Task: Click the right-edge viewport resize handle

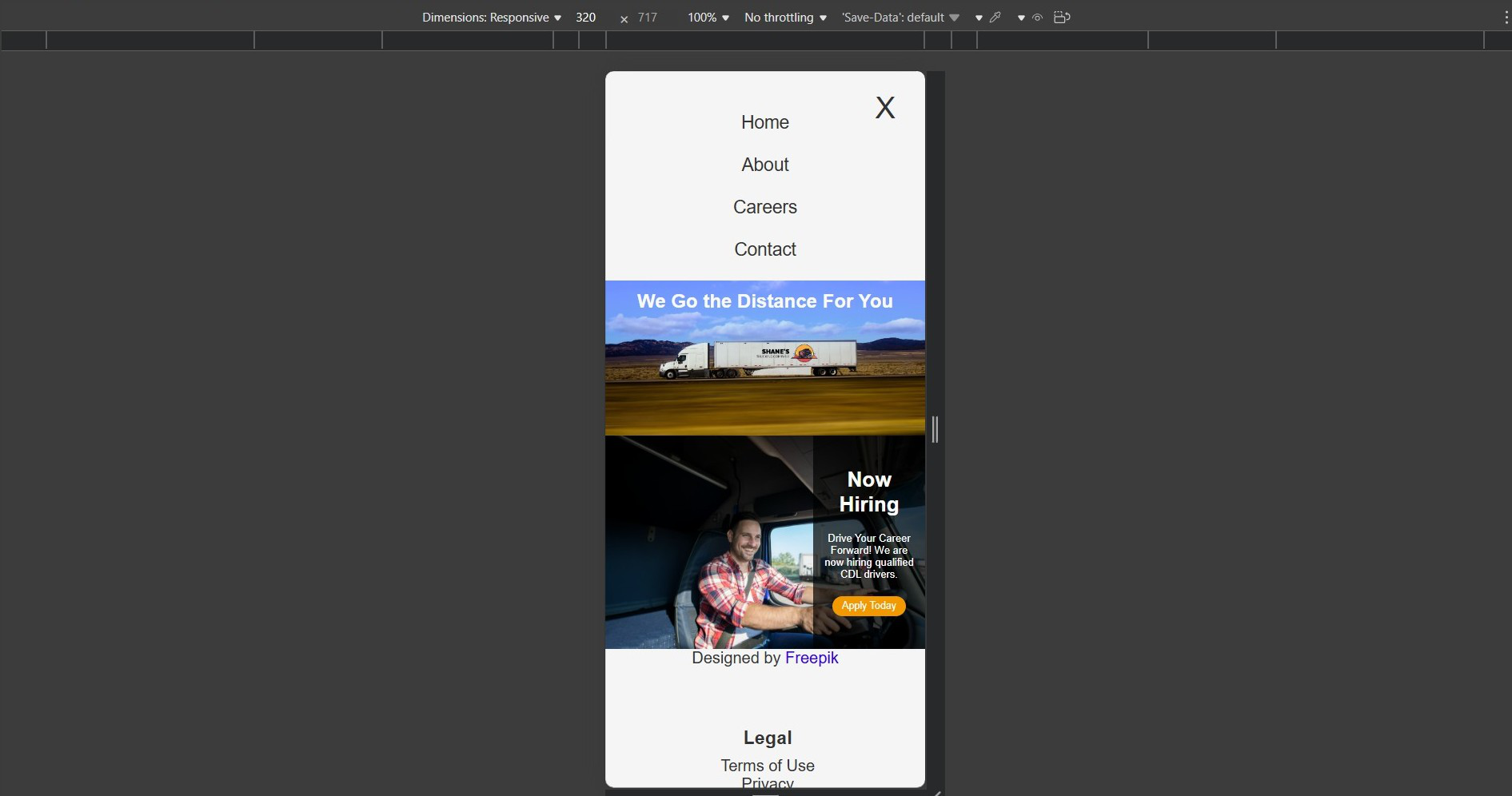Action: point(935,430)
